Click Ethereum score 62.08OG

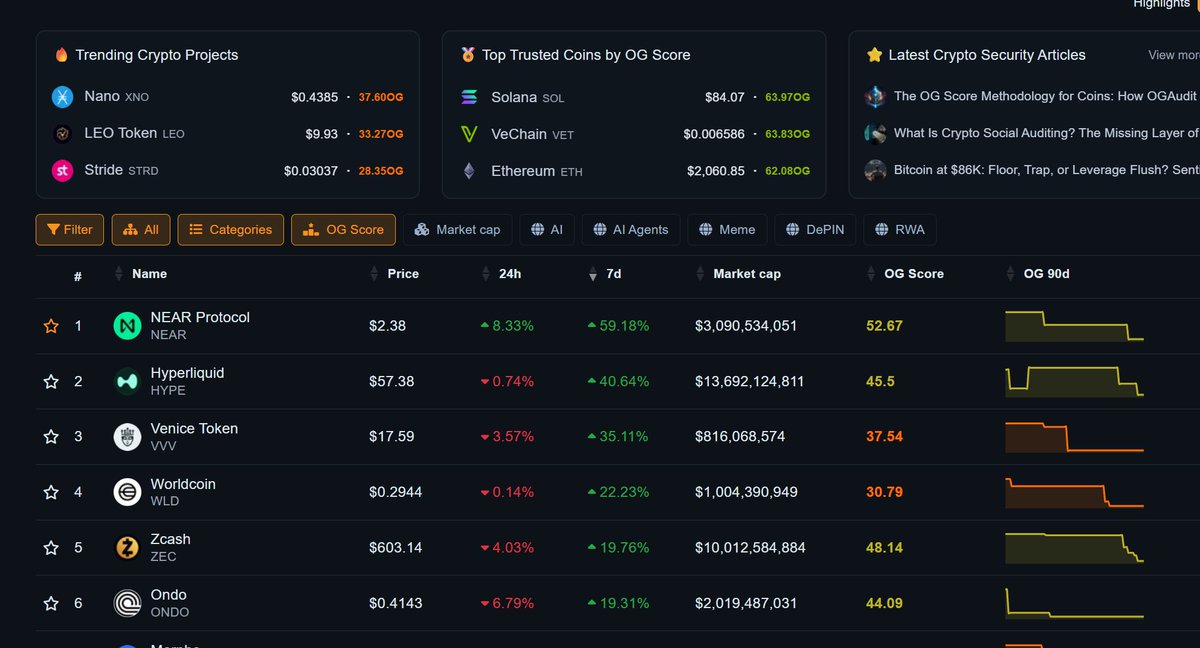click(x=787, y=171)
